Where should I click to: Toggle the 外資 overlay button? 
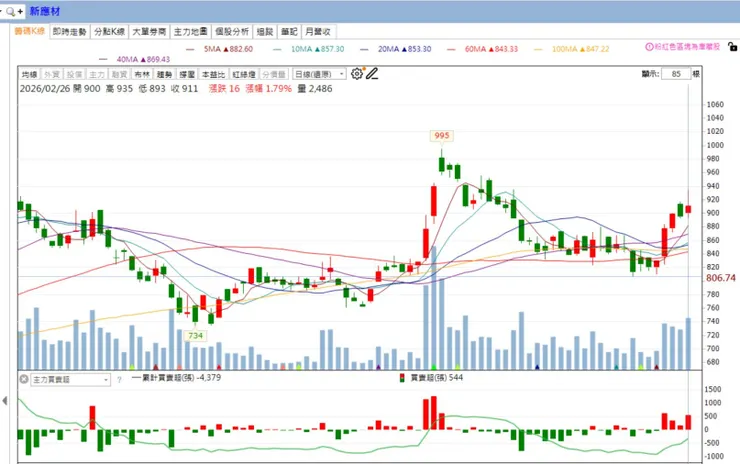(x=51, y=74)
